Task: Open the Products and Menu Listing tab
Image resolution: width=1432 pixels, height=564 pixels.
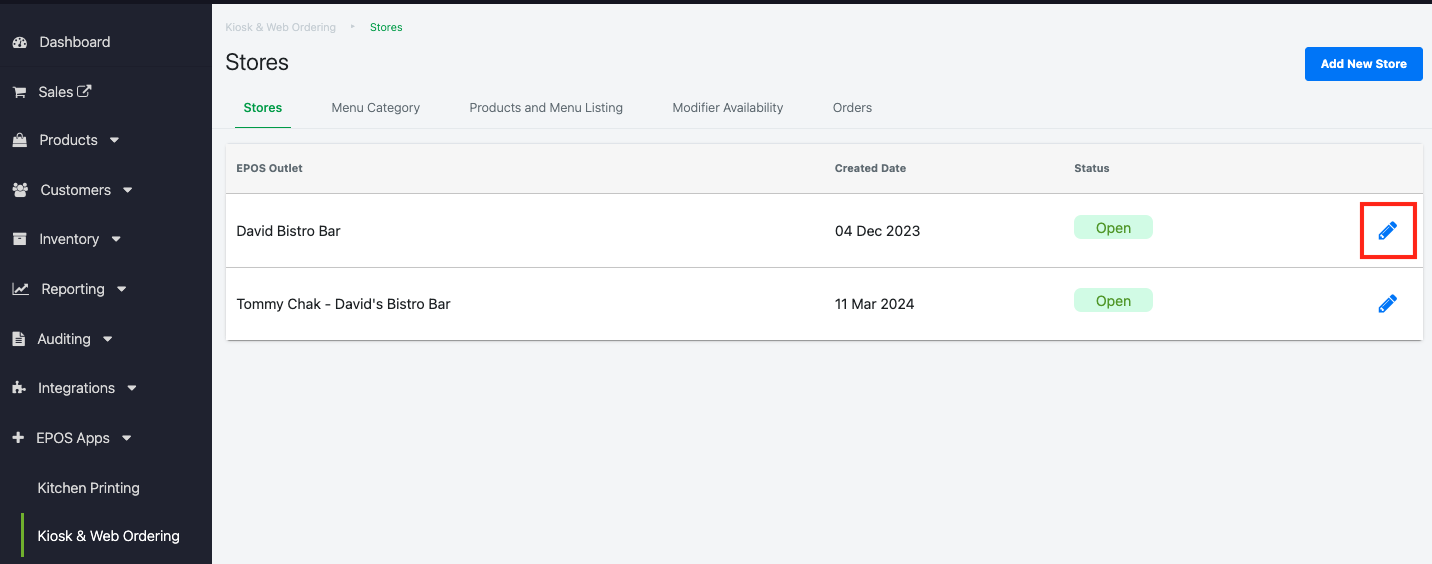Action: (546, 108)
